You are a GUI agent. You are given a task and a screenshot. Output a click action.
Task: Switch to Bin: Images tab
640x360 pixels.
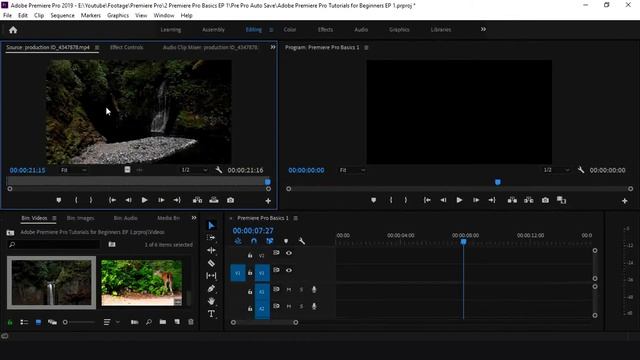pos(80,218)
